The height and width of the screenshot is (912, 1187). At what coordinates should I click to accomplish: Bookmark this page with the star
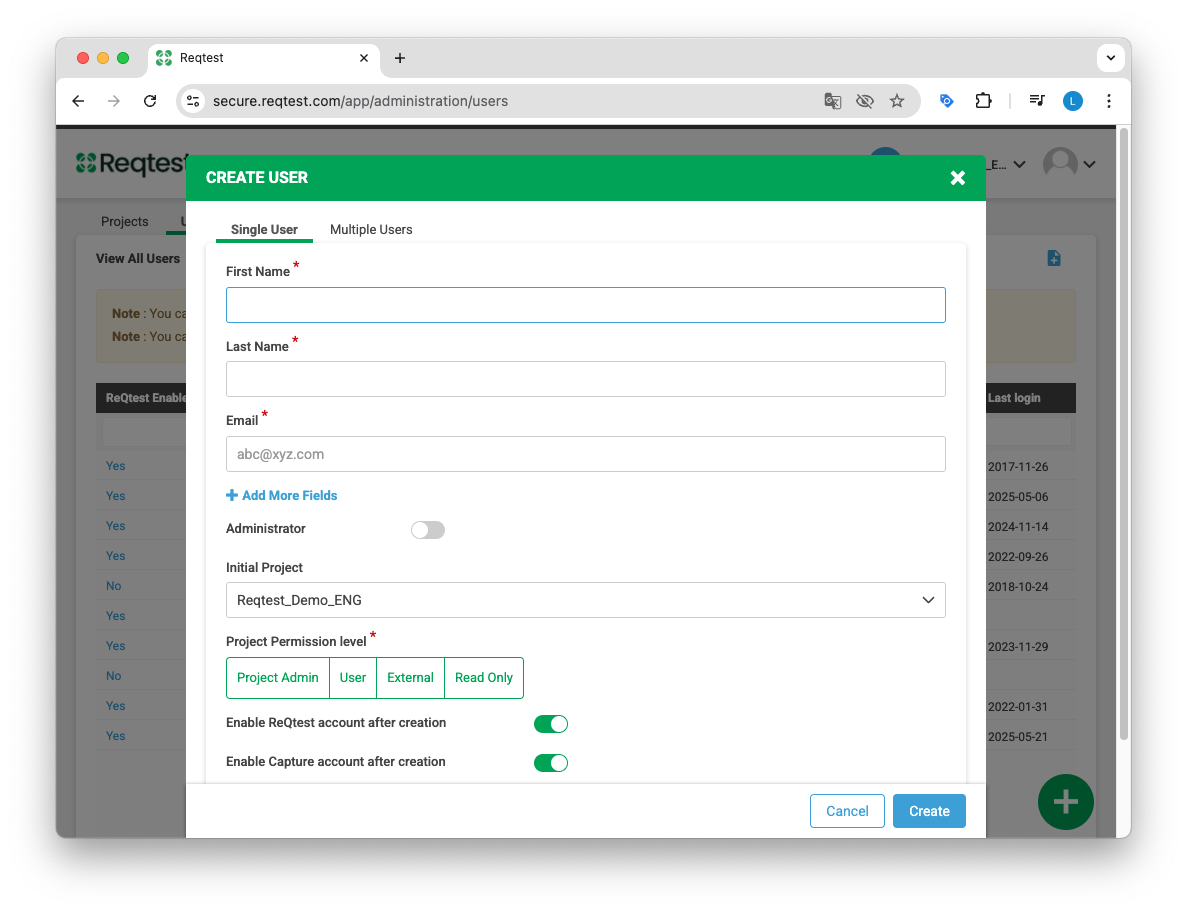click(x=897, y=101)
